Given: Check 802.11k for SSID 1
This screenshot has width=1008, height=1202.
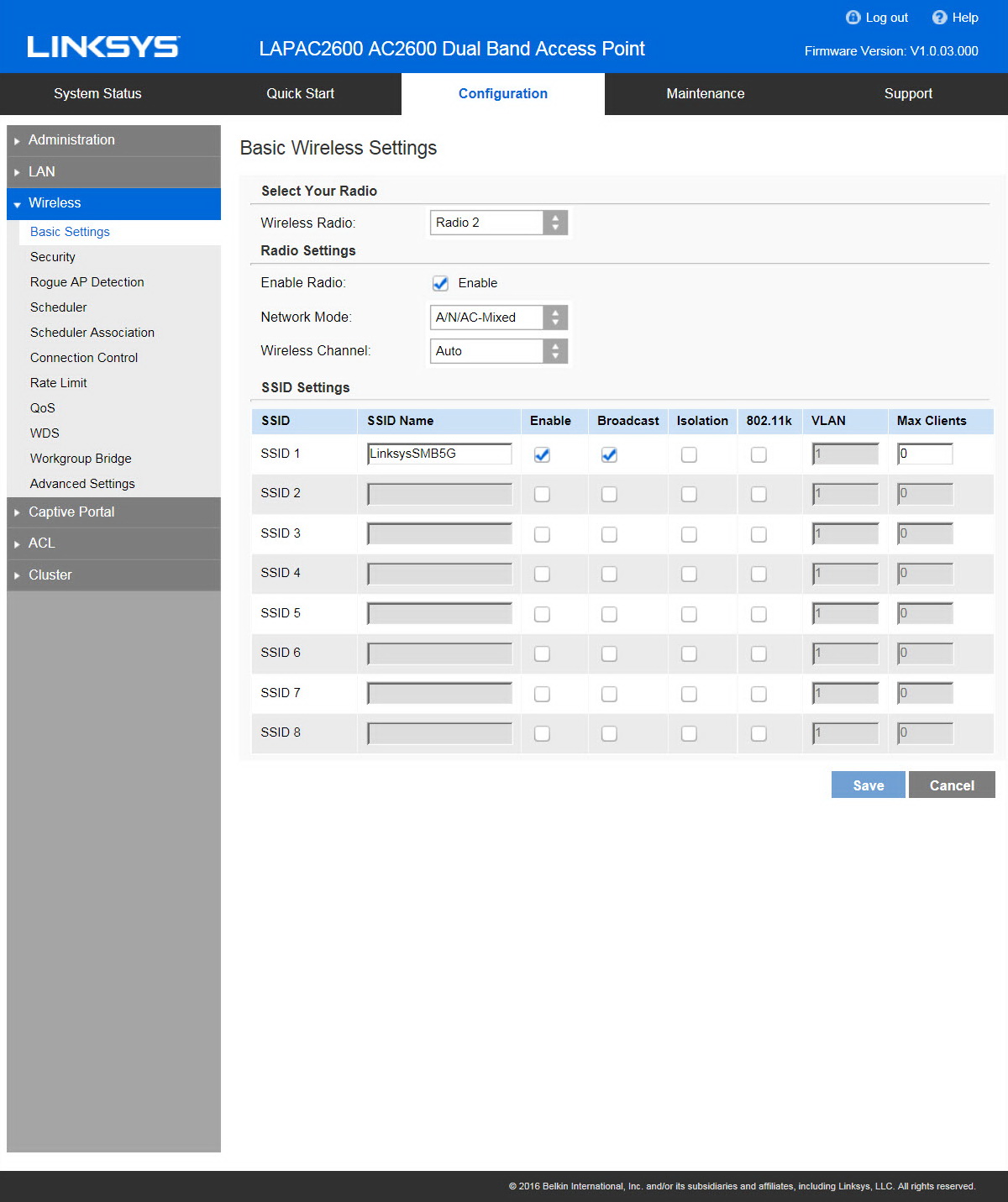Looking at the screenshot, I should click(x=759, y=454).
